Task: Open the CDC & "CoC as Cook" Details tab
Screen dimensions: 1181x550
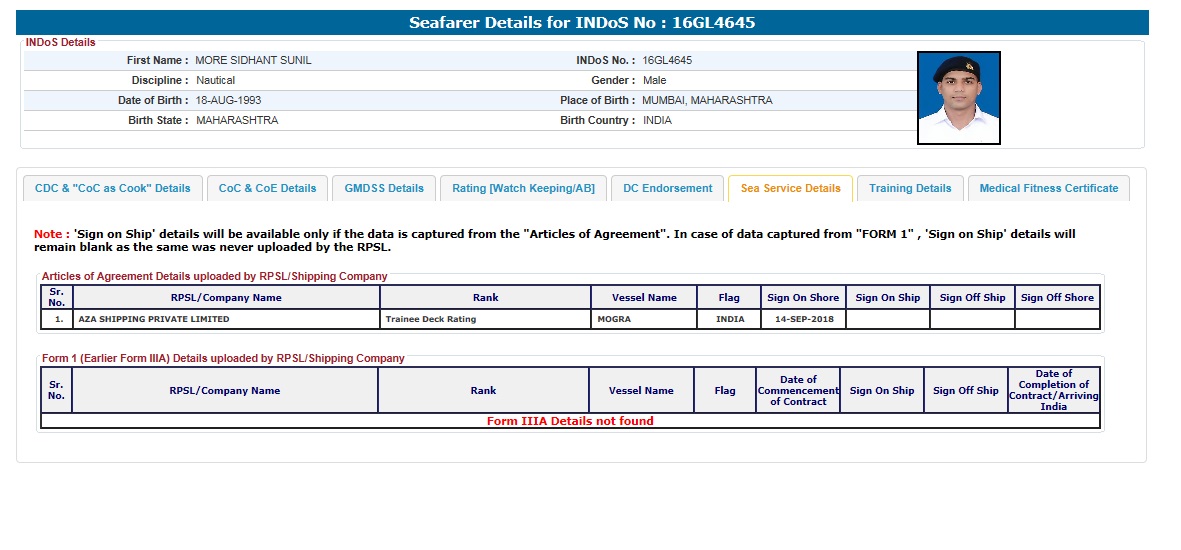Action: (113, 188)
